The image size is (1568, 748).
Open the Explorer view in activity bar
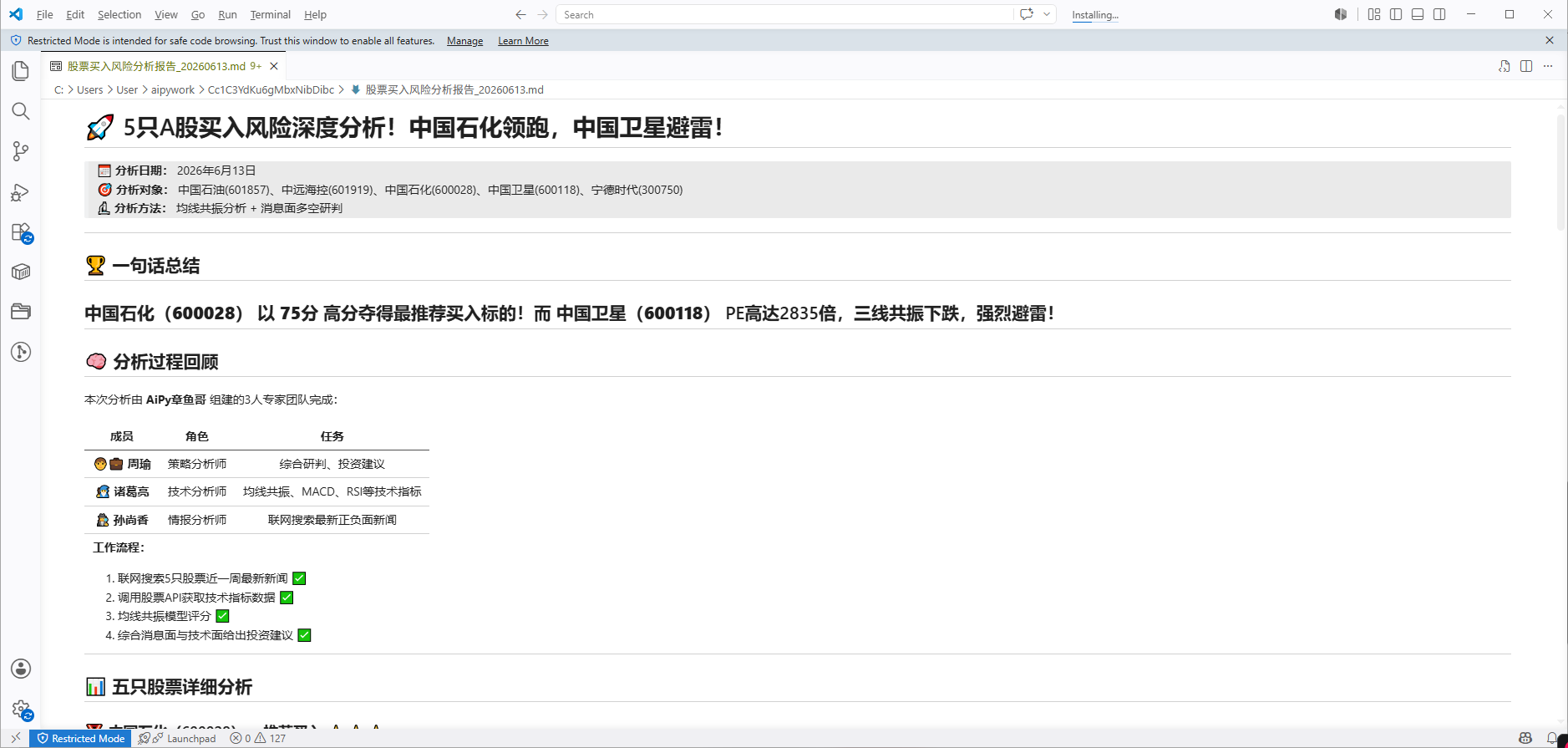[21, 71]
